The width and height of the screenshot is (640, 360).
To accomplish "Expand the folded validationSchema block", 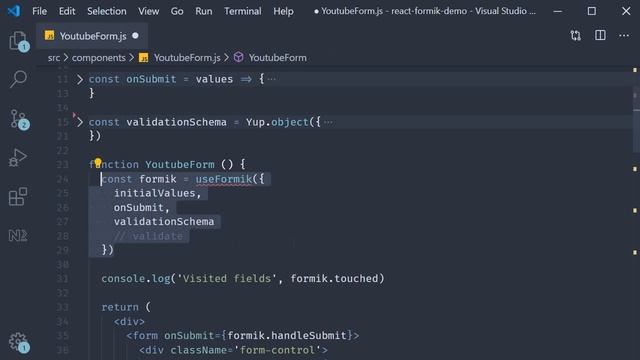I will pos(80,122).
